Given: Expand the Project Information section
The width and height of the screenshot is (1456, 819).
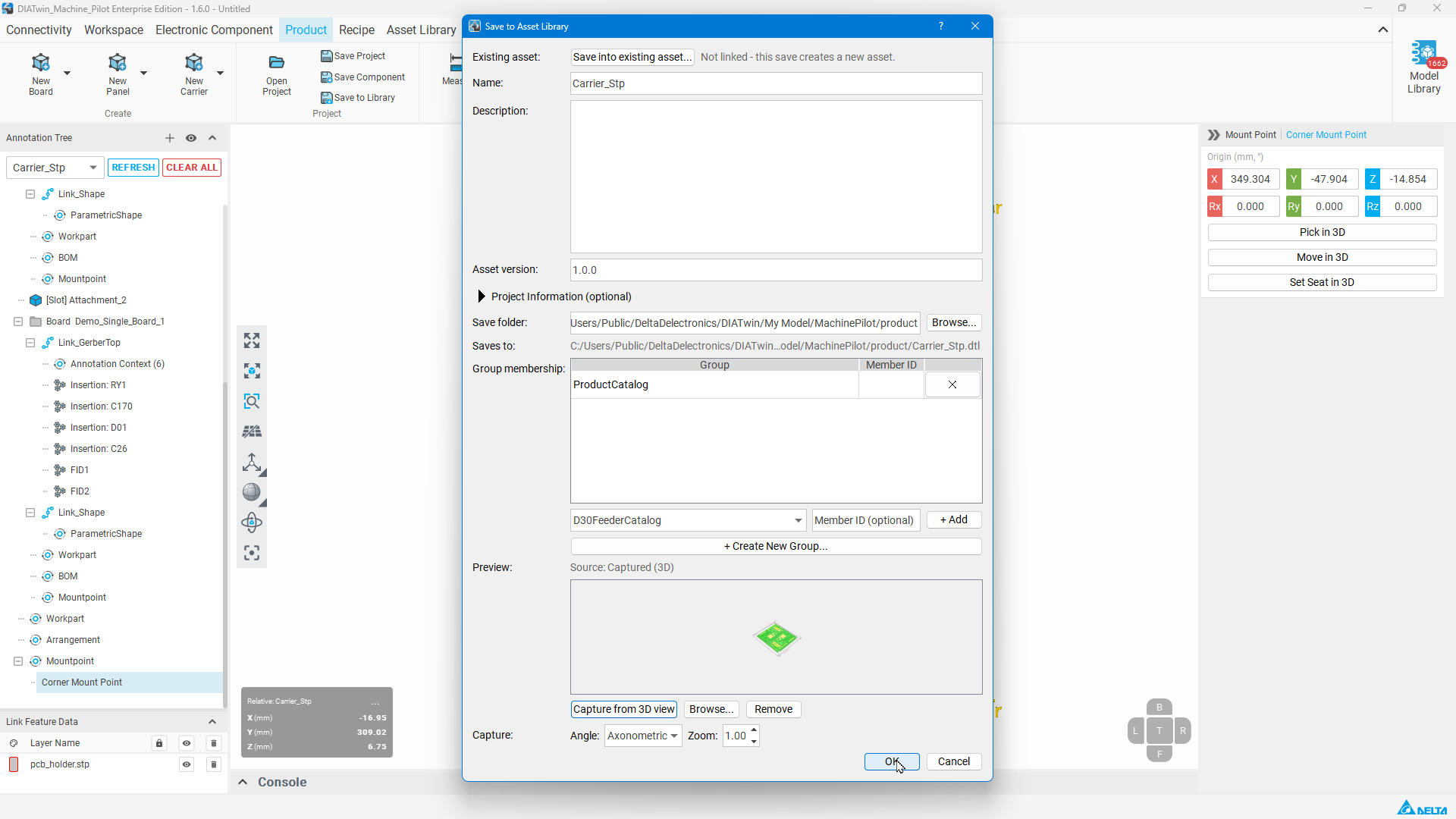Looking at the screenshot, I should 482,297.
